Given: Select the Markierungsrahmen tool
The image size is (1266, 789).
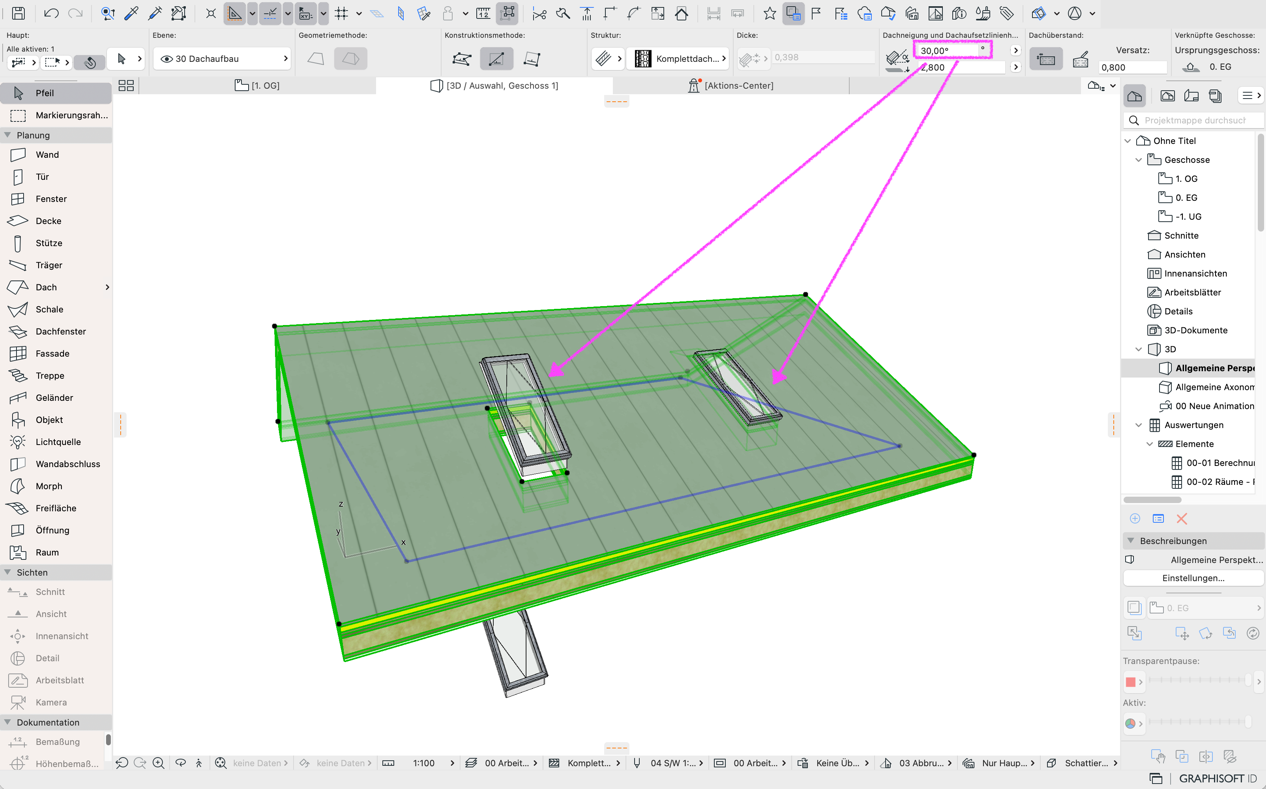Looking at the screenshot, I should tap(56, 115).
